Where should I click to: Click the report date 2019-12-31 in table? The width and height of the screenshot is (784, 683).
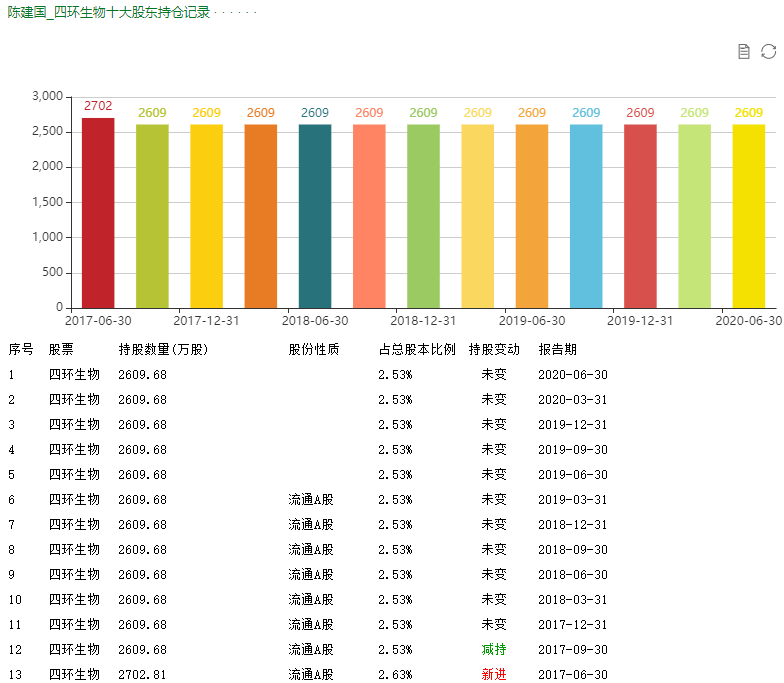coord(573,424)
